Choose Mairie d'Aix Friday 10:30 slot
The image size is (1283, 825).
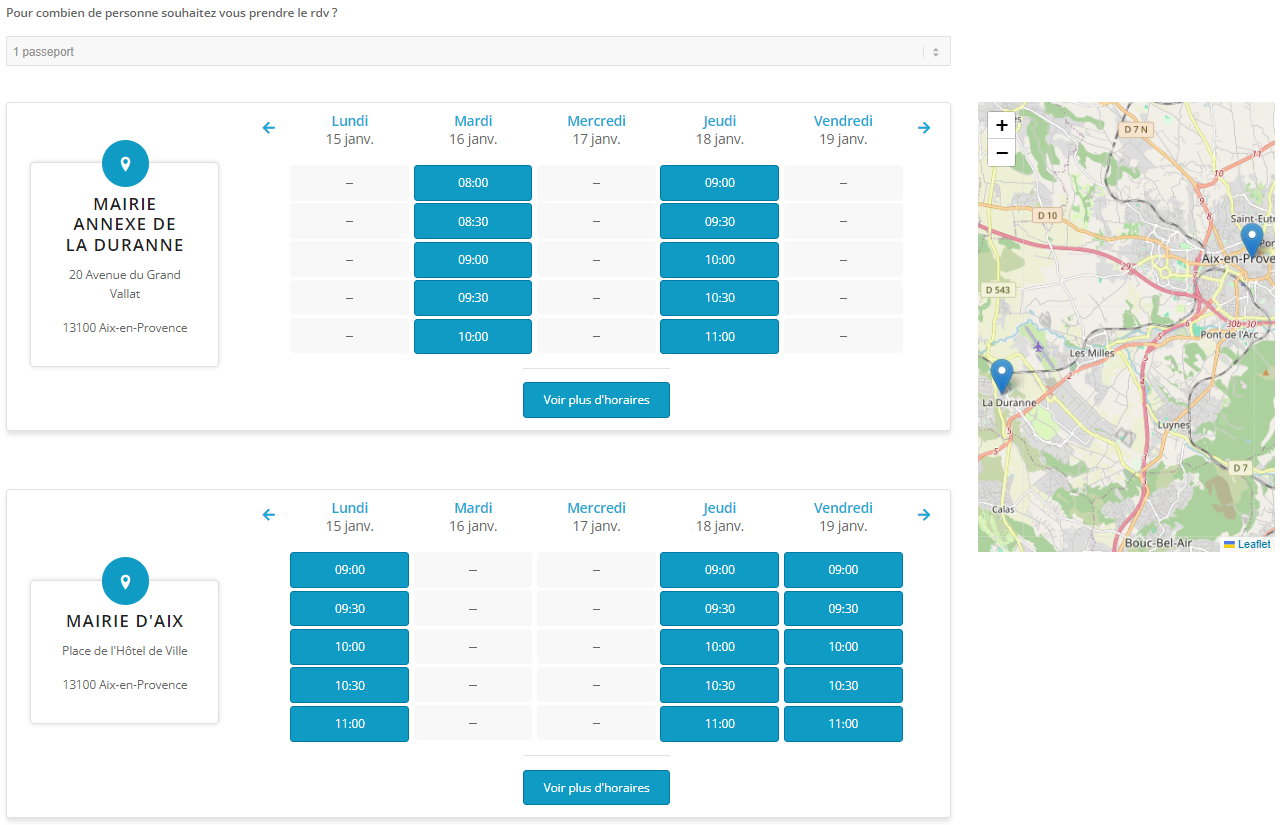843,686
